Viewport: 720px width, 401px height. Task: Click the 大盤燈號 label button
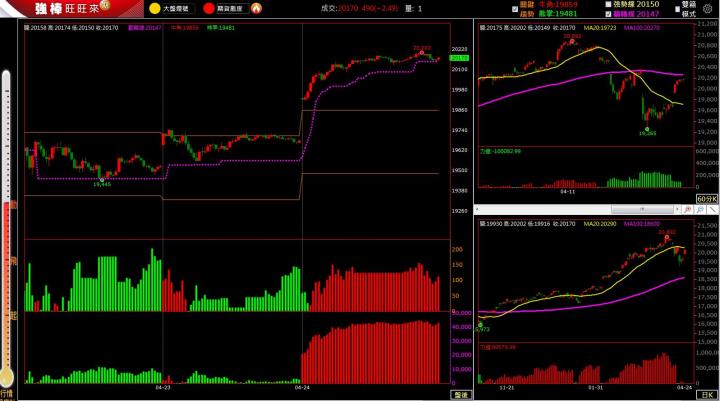point(178,8)
